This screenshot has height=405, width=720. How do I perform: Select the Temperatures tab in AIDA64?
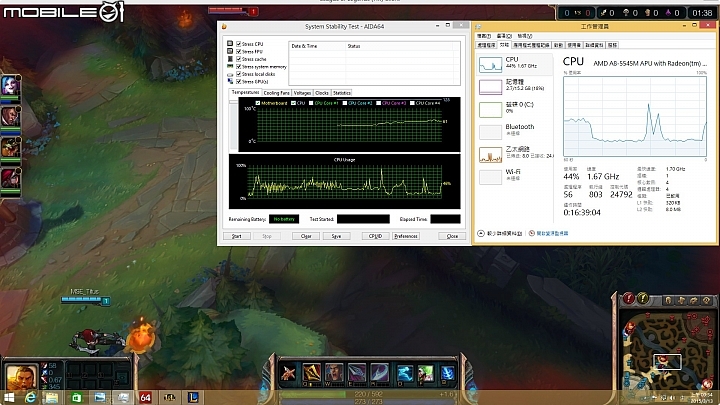pos(245,92)
